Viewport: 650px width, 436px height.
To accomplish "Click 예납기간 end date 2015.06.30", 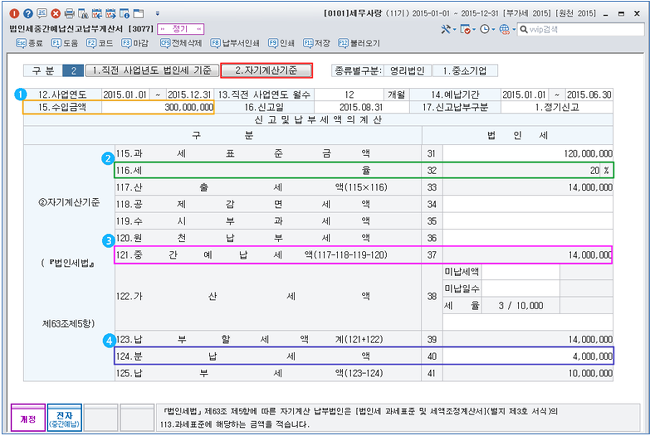I will 589,94.
